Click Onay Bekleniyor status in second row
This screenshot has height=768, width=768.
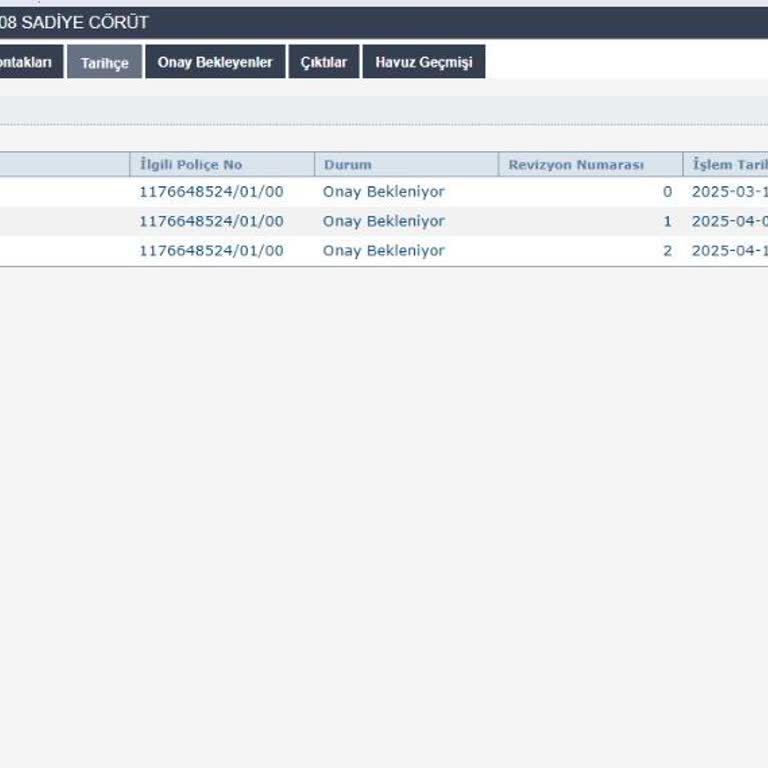point(383,221)
